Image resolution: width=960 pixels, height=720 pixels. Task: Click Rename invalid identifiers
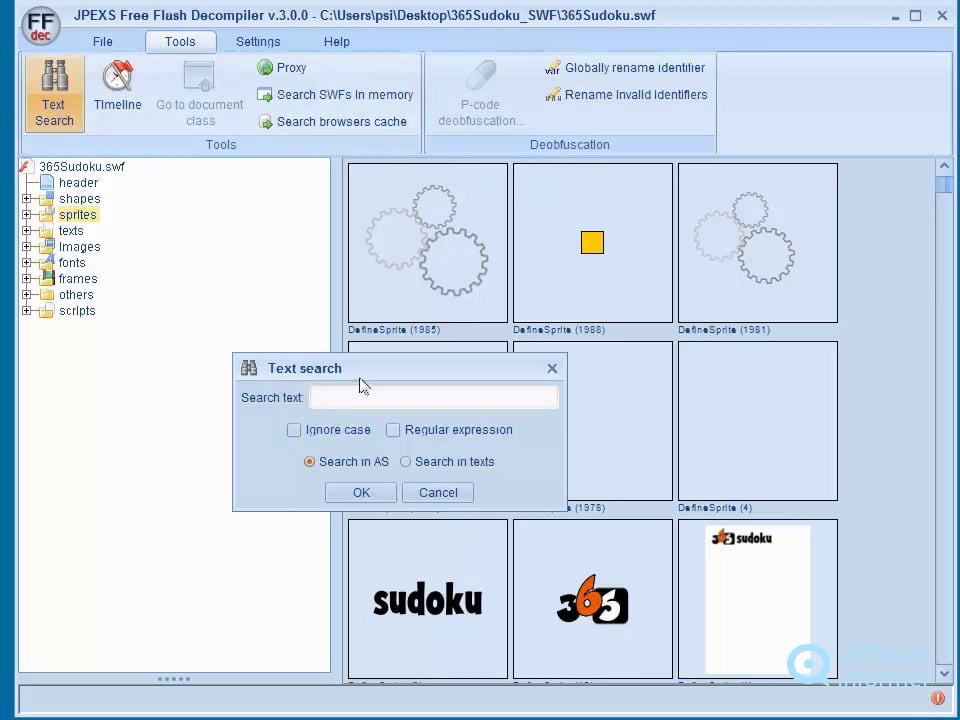(x=626, y=94)
